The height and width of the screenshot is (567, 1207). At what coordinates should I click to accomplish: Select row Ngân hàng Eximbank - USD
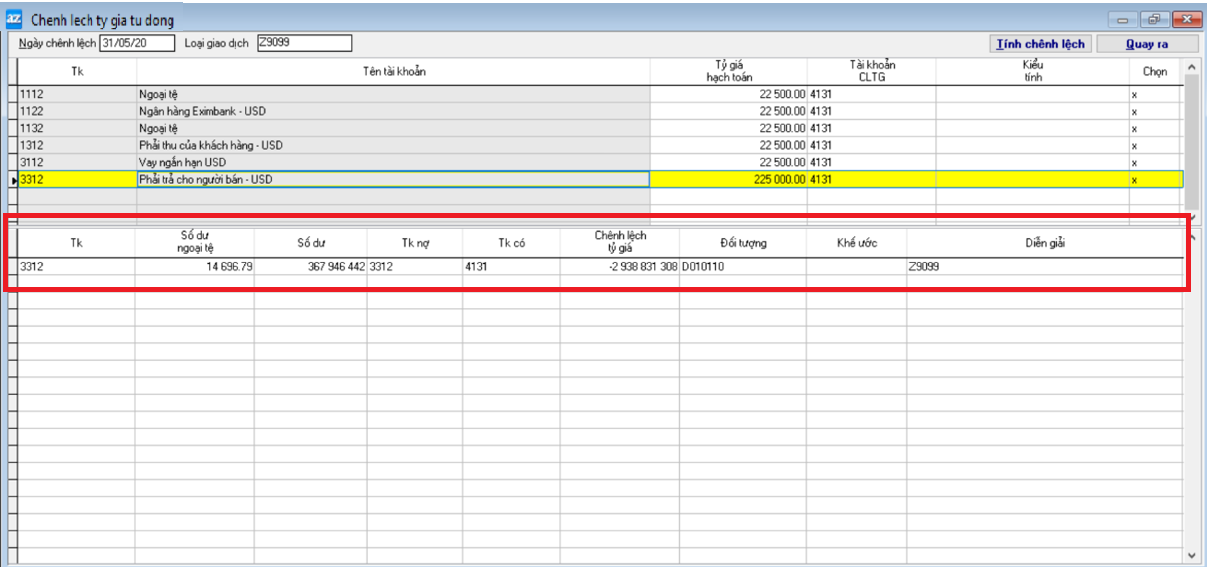[392, 112]
